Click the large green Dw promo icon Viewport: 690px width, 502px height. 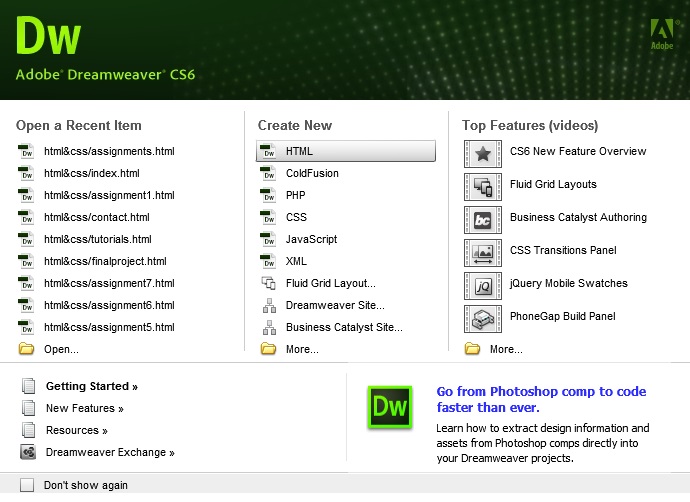(390, 407)
